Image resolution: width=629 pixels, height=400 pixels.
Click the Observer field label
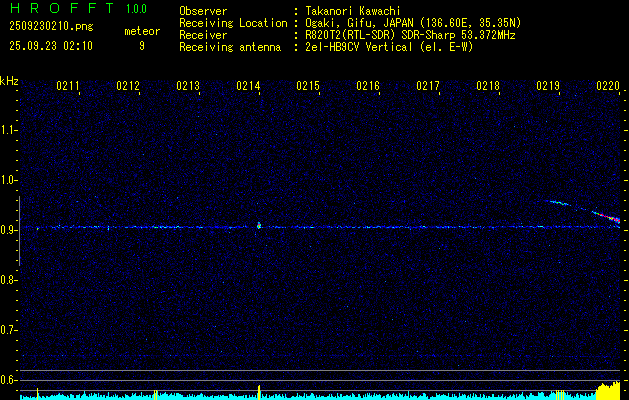[203, 11]
